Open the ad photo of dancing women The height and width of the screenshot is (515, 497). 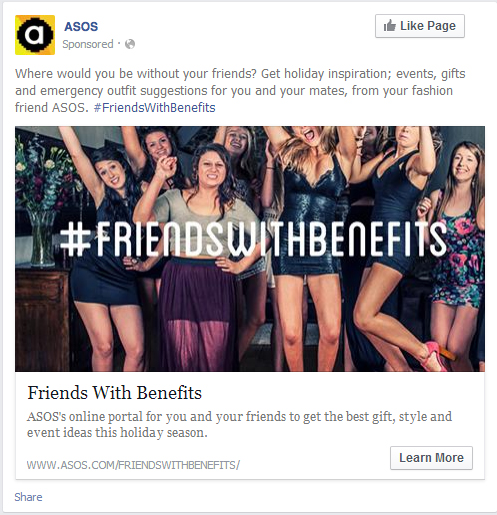click(x=250, y=249)
